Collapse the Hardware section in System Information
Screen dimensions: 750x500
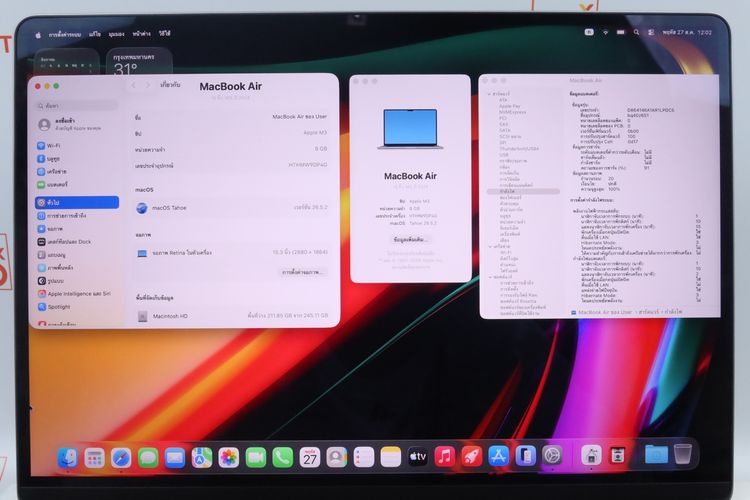pos(489,94)
